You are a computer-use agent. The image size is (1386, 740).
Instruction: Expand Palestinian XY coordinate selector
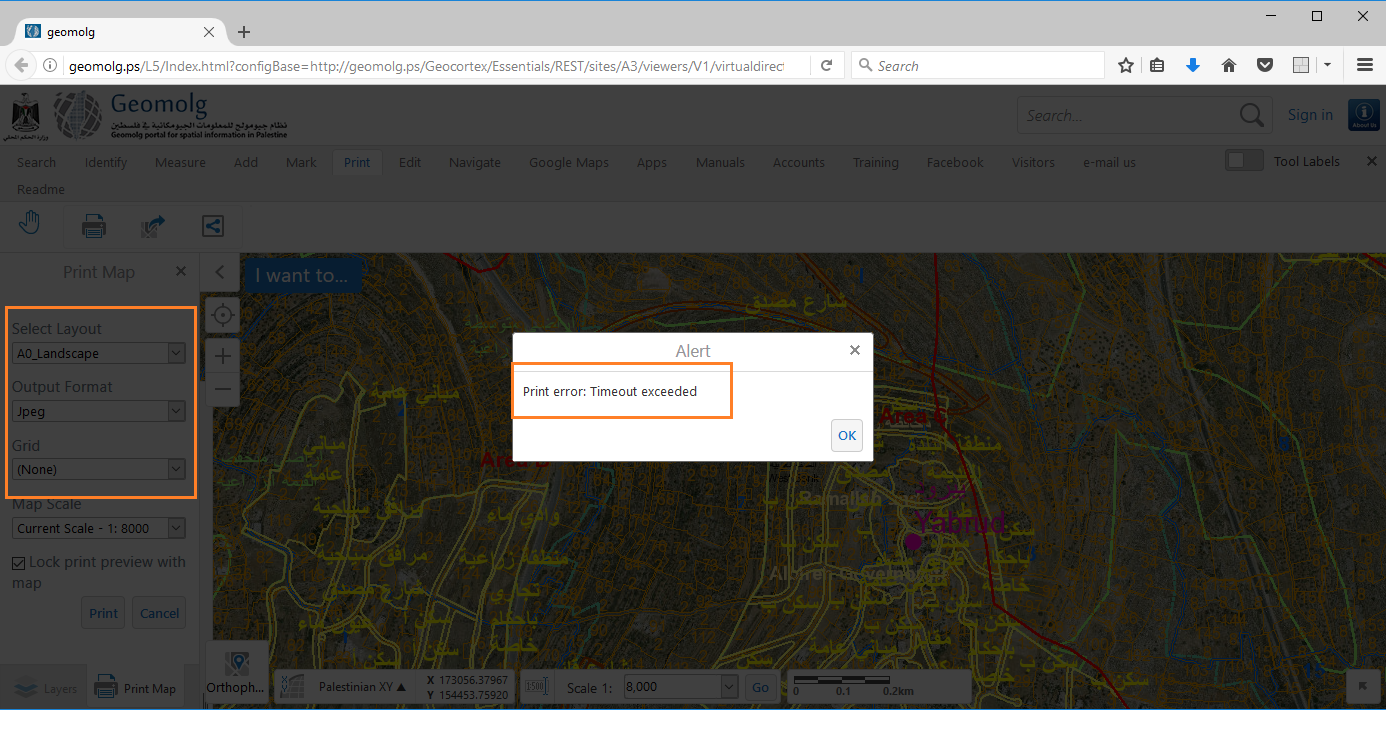[x=362, y=687]
